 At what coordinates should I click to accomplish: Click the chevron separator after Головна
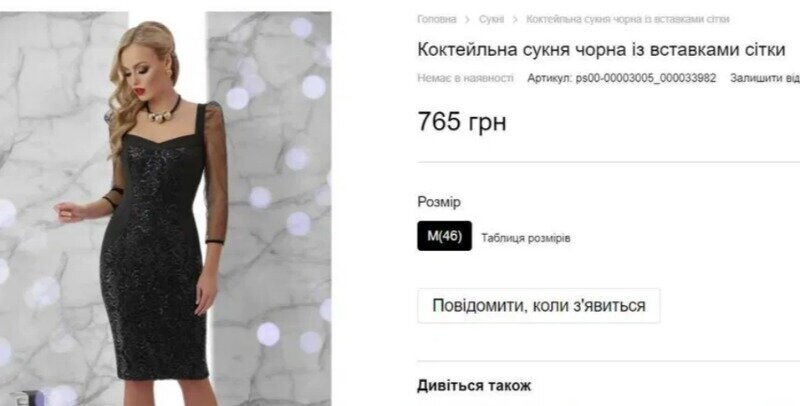(467, 20)
